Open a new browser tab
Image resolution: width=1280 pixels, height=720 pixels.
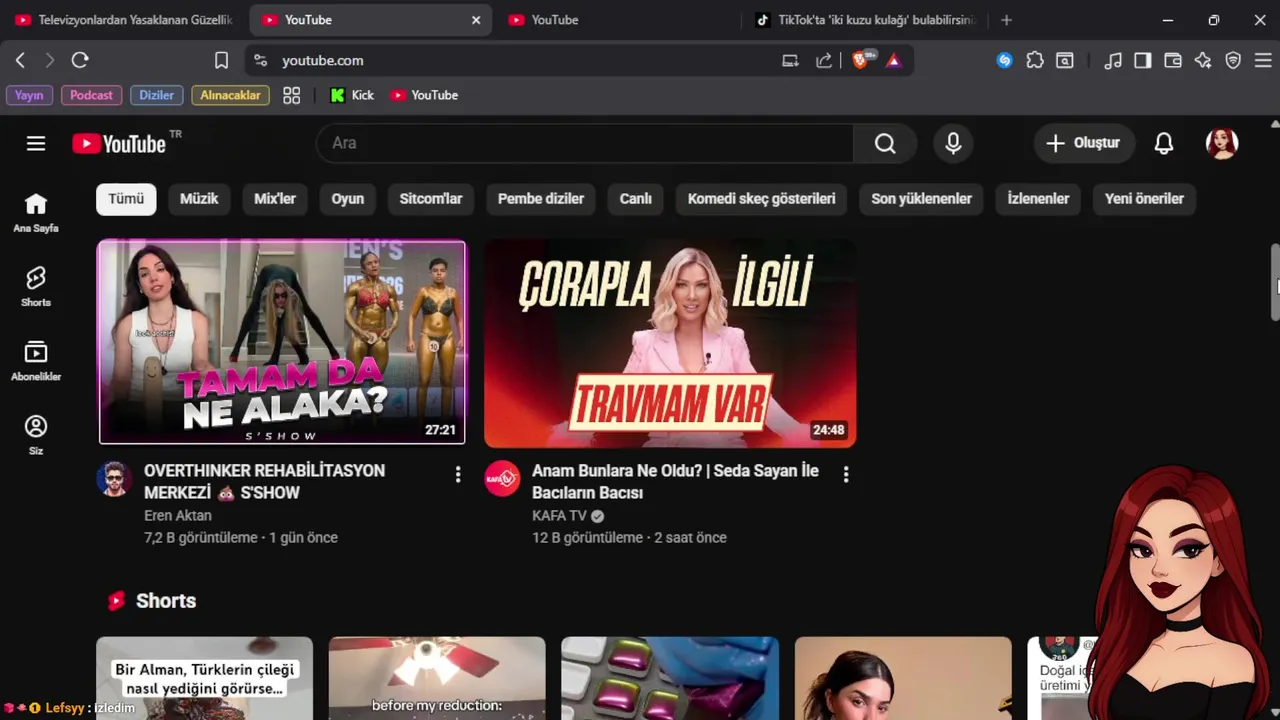tap(1007, 20)
